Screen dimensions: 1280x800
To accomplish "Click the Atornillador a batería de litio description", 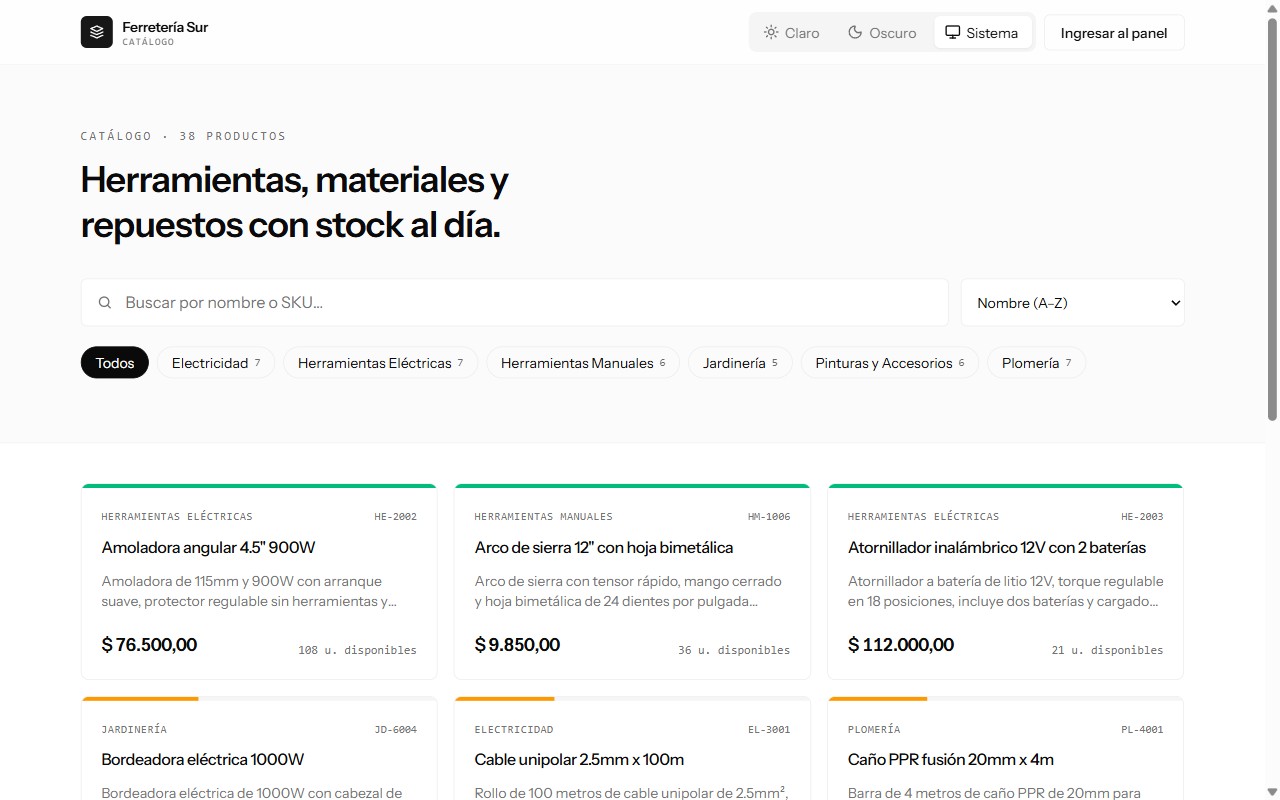I will point(1005,591).
